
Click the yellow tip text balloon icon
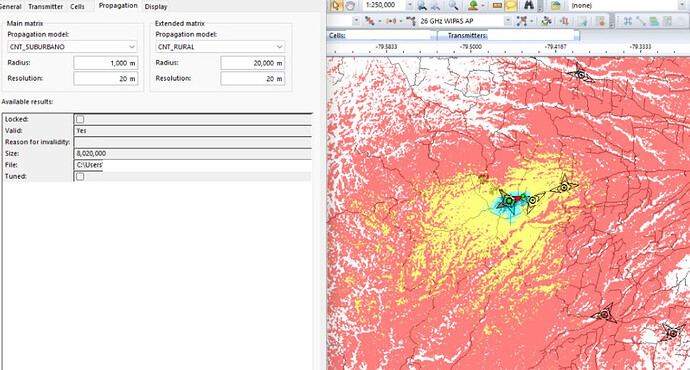click(510, 5)
